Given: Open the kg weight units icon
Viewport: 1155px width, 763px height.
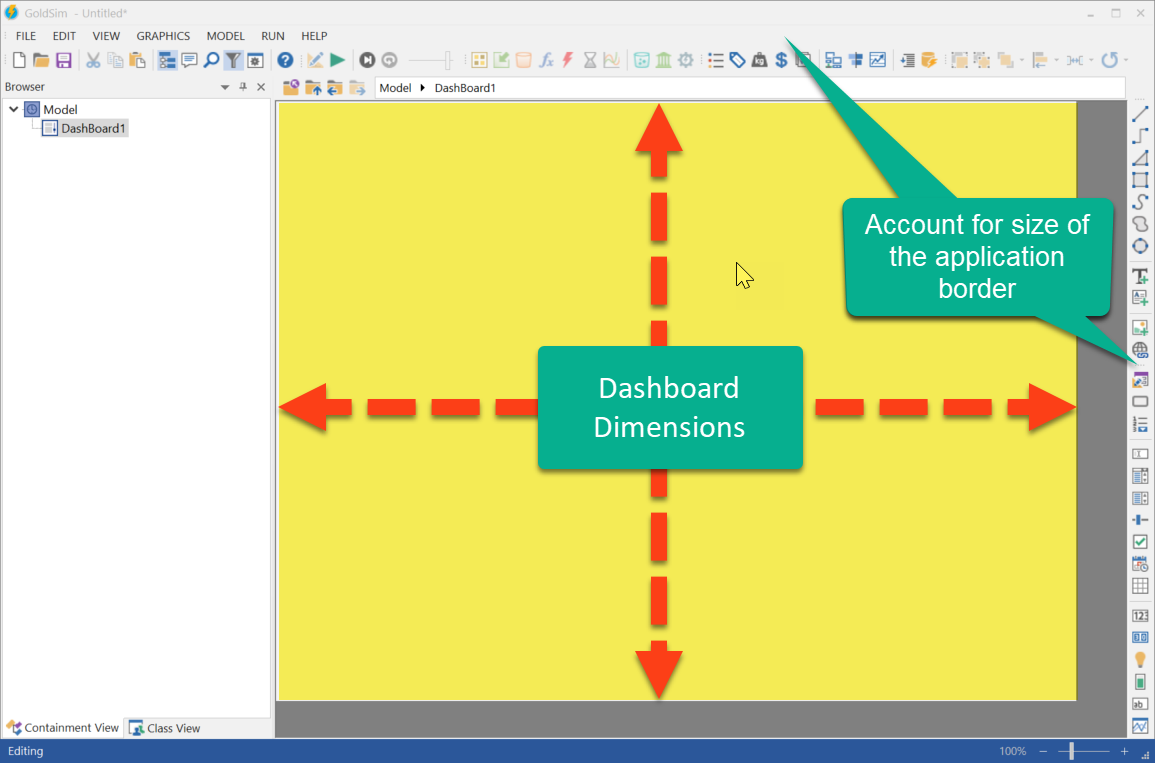Looking at the screenshot, I should pos(759,60).
